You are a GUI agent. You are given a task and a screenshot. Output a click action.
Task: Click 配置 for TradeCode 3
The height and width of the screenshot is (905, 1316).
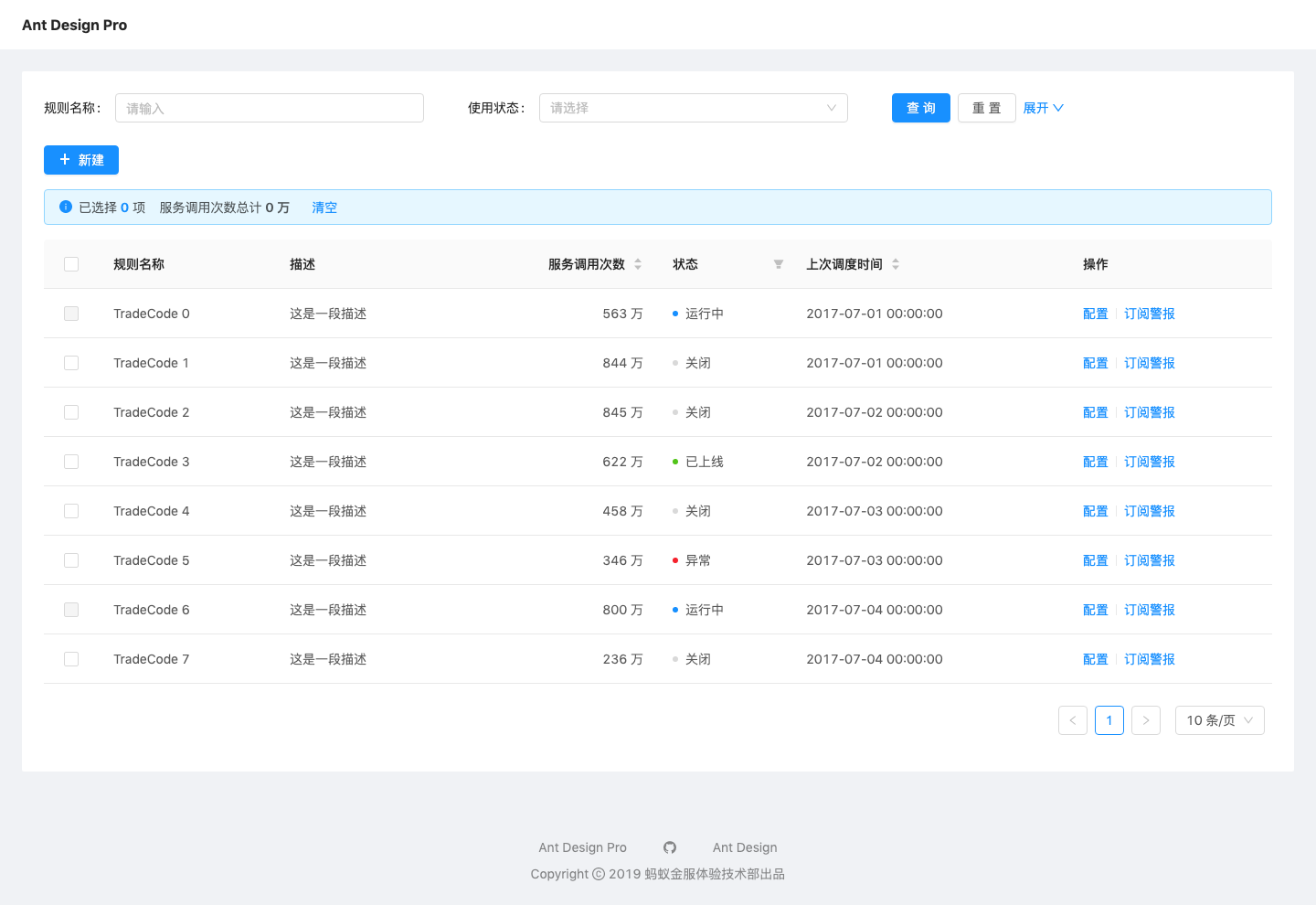[1096, 462]
